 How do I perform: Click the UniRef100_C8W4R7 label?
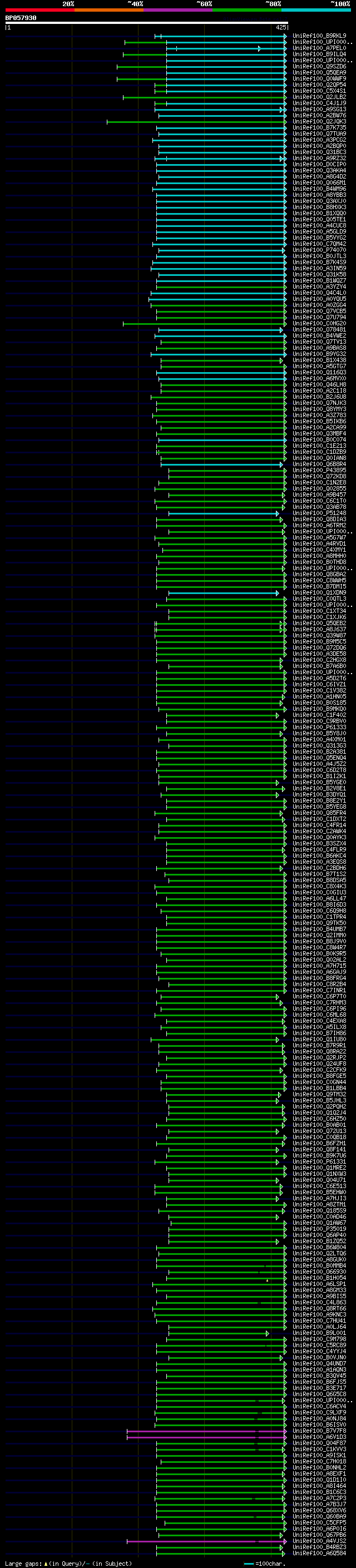319,948
